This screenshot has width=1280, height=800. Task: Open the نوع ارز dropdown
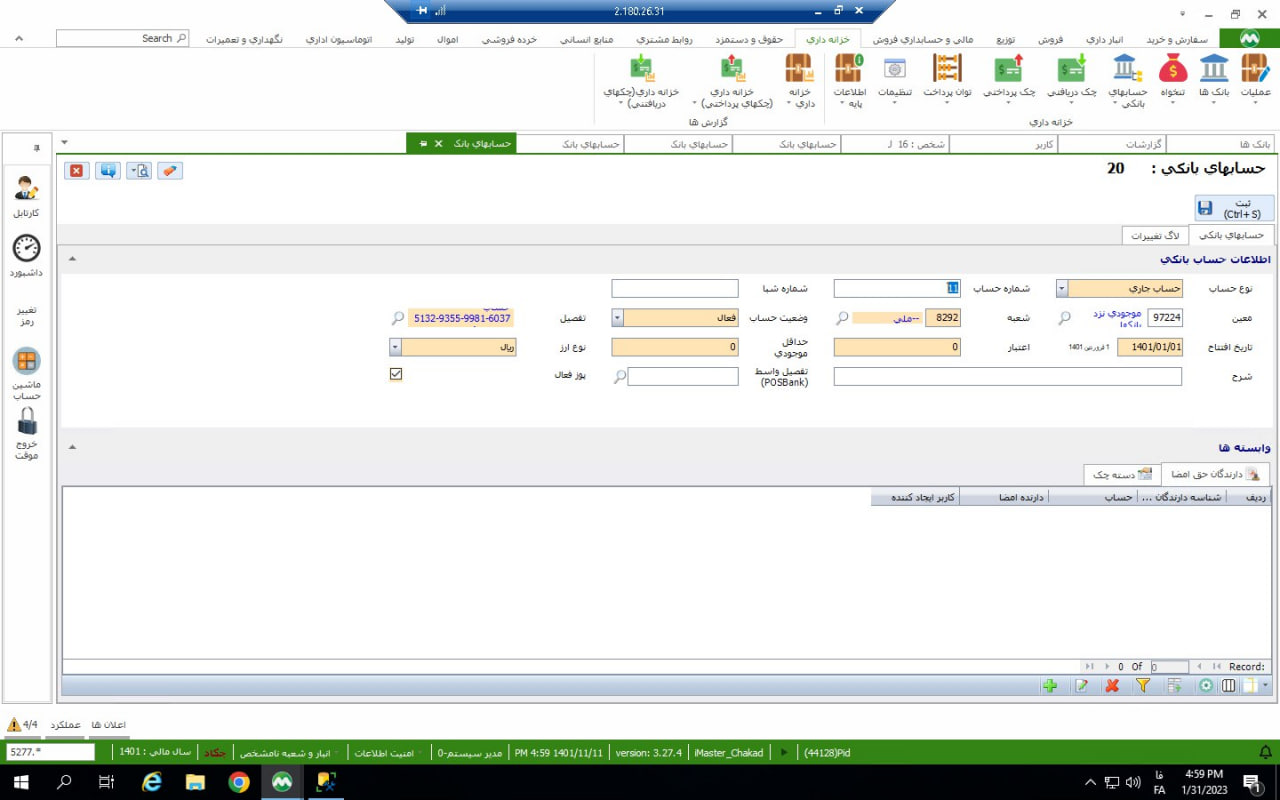pos(396,347)
